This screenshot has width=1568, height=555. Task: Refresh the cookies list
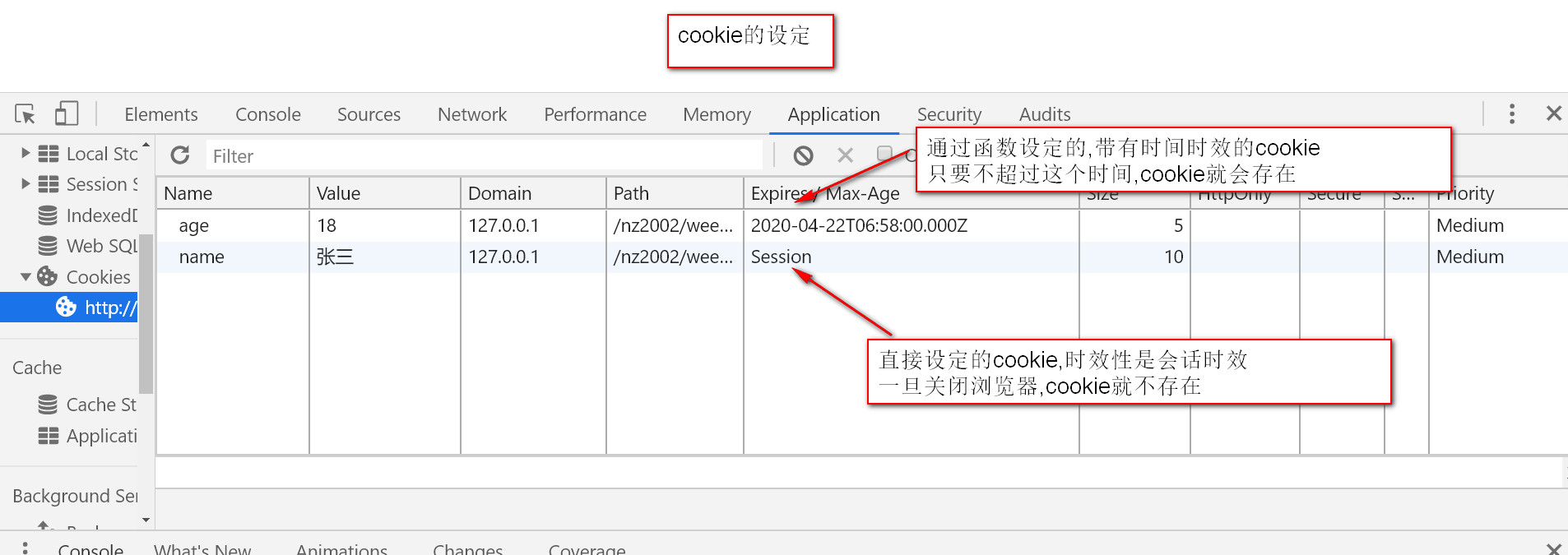pos(179,155)
